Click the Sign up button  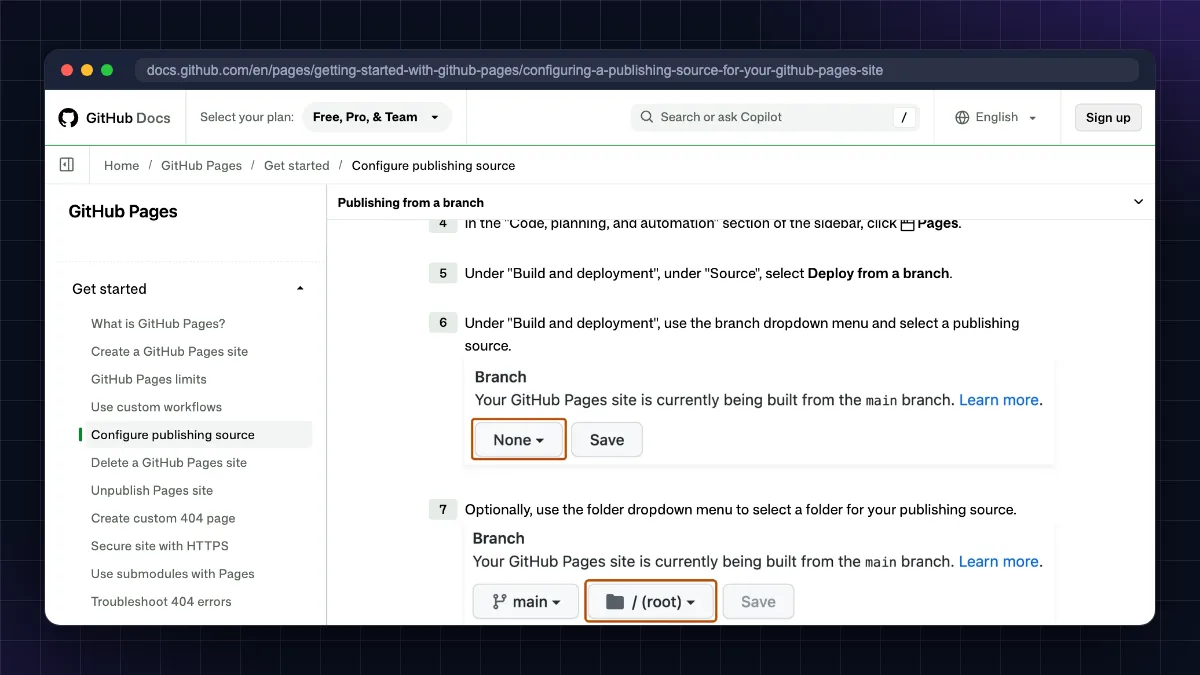click(1108, 117)
